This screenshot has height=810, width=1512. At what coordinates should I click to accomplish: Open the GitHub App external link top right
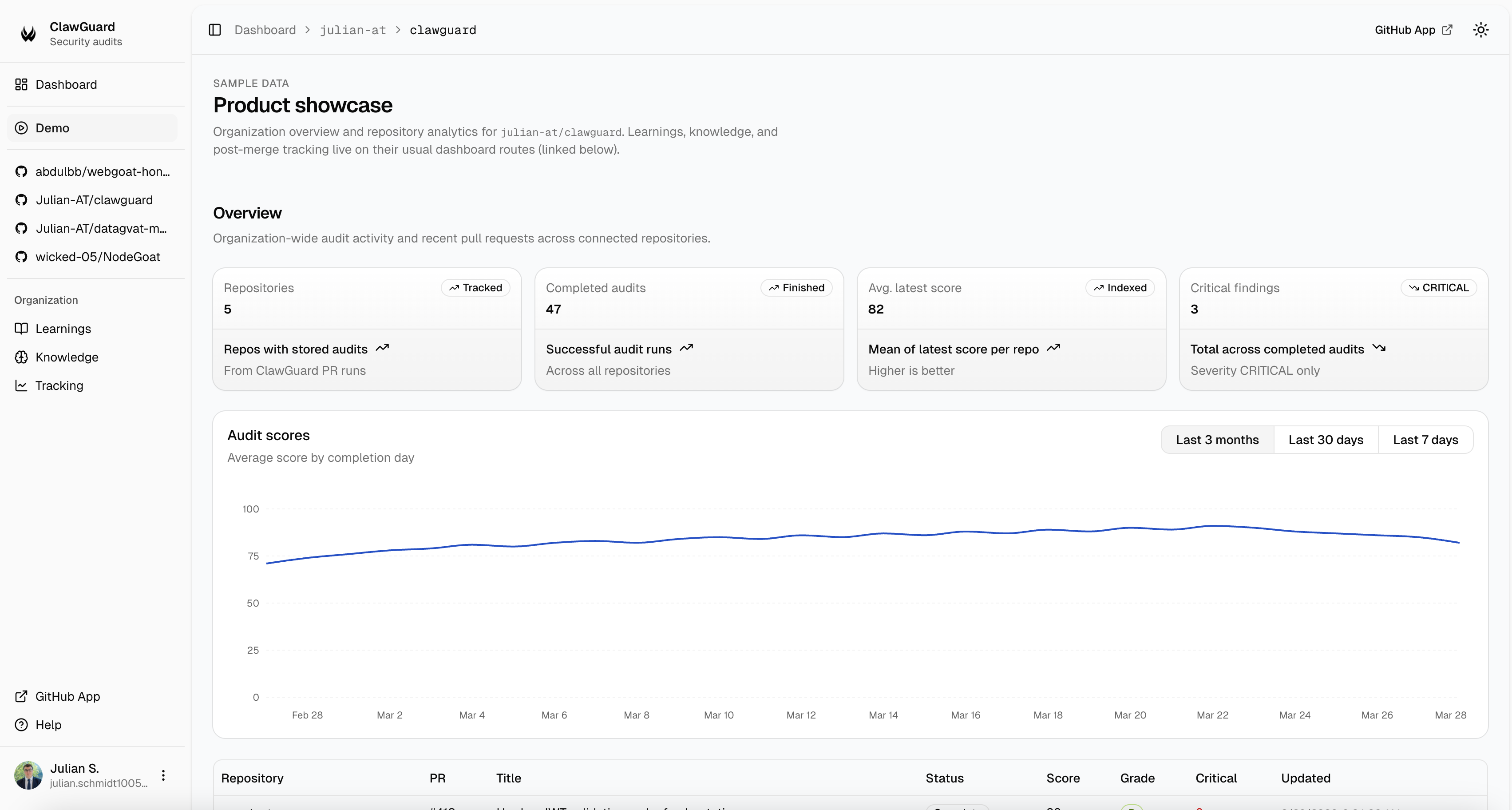coord(1413,29)
